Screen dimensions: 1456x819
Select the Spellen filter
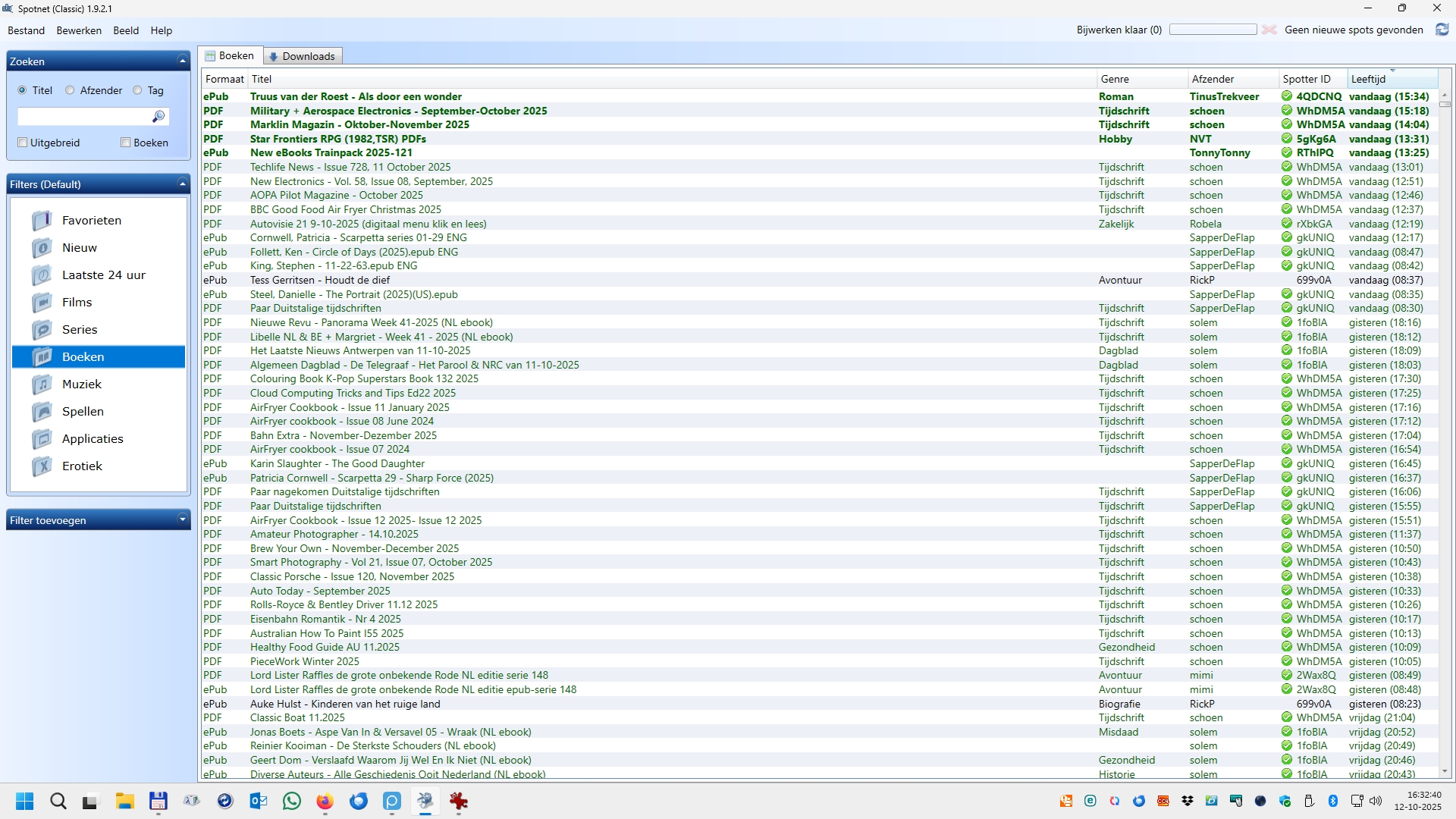83,412
